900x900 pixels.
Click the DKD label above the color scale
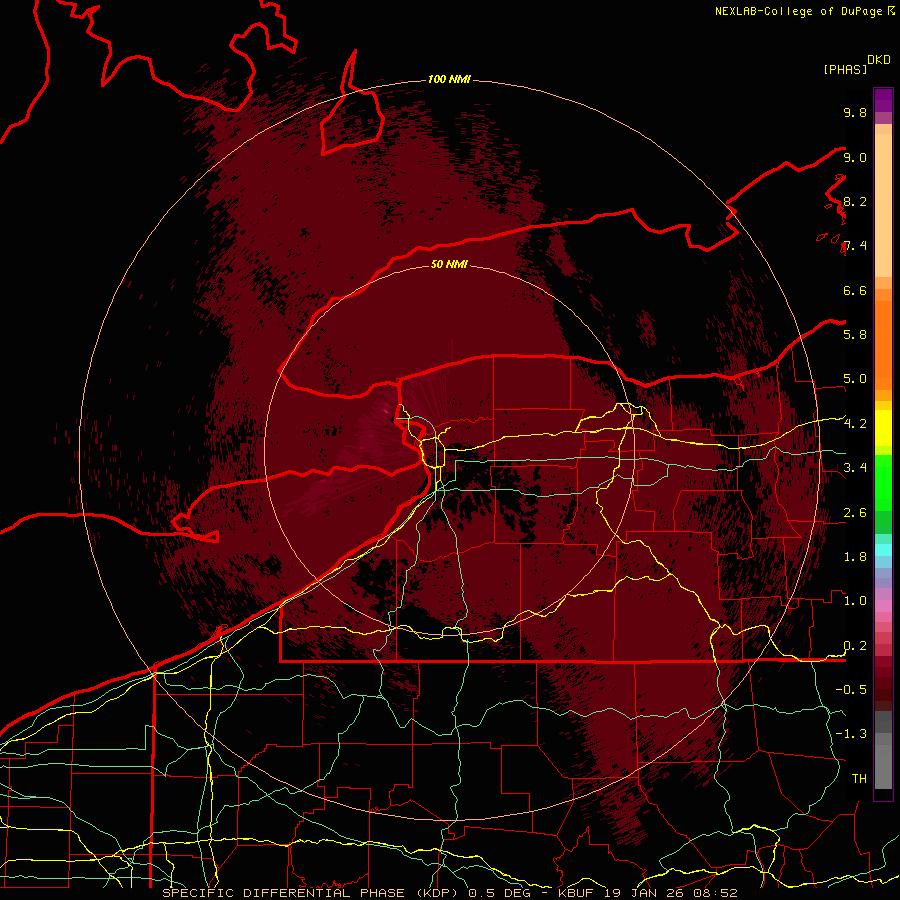[x=879, y=60]
